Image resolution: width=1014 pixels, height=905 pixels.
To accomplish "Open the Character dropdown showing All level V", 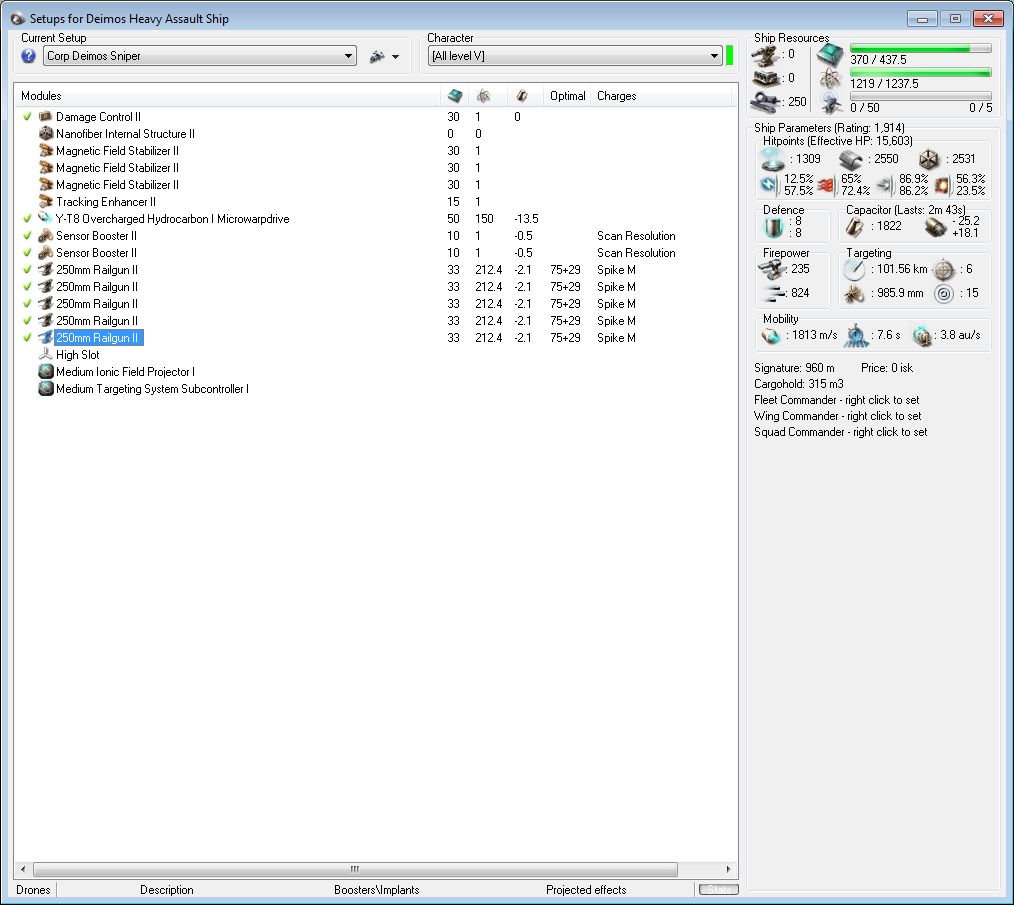I will point(575,56).
